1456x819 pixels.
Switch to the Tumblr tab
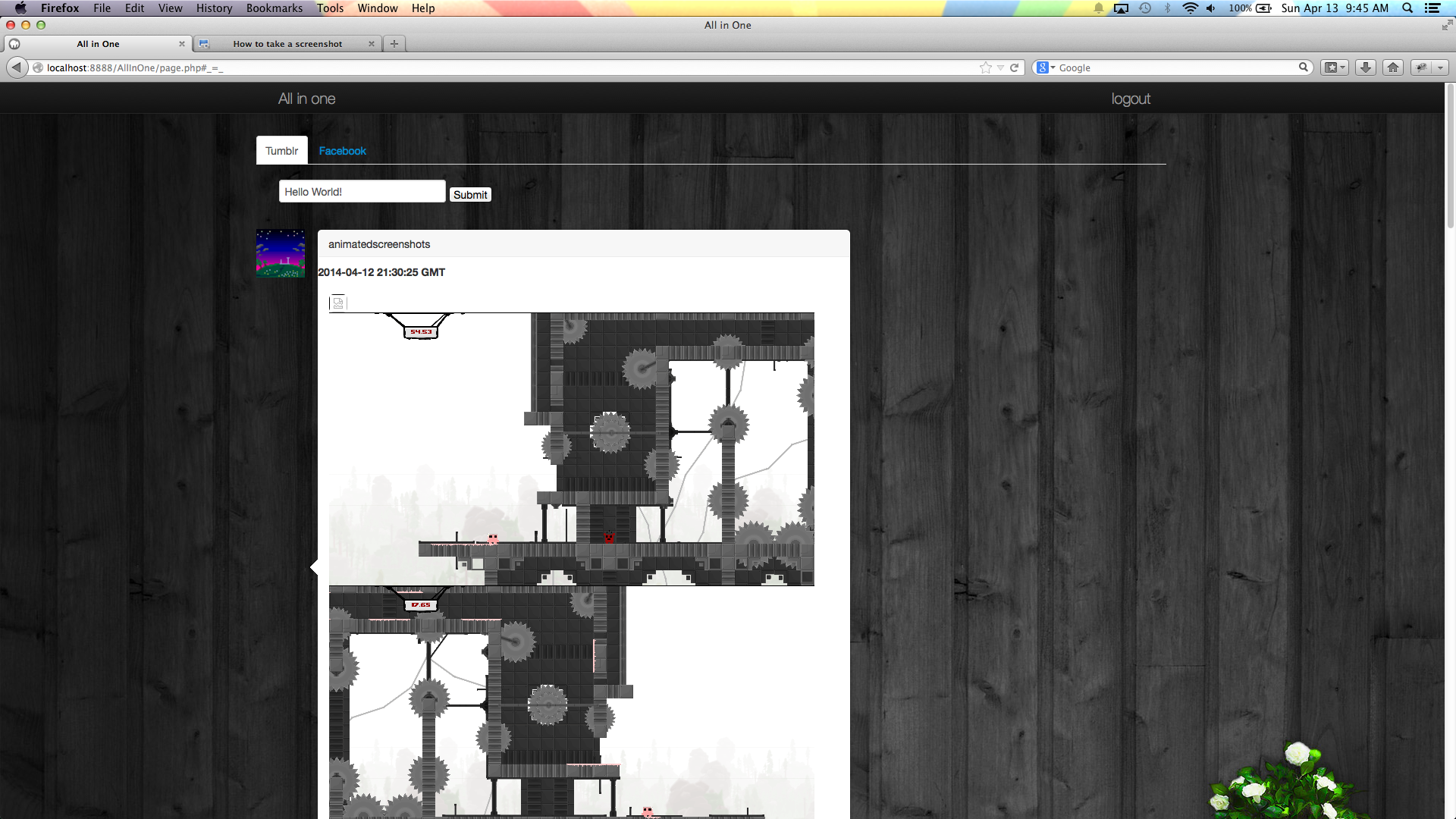point(282,151)
